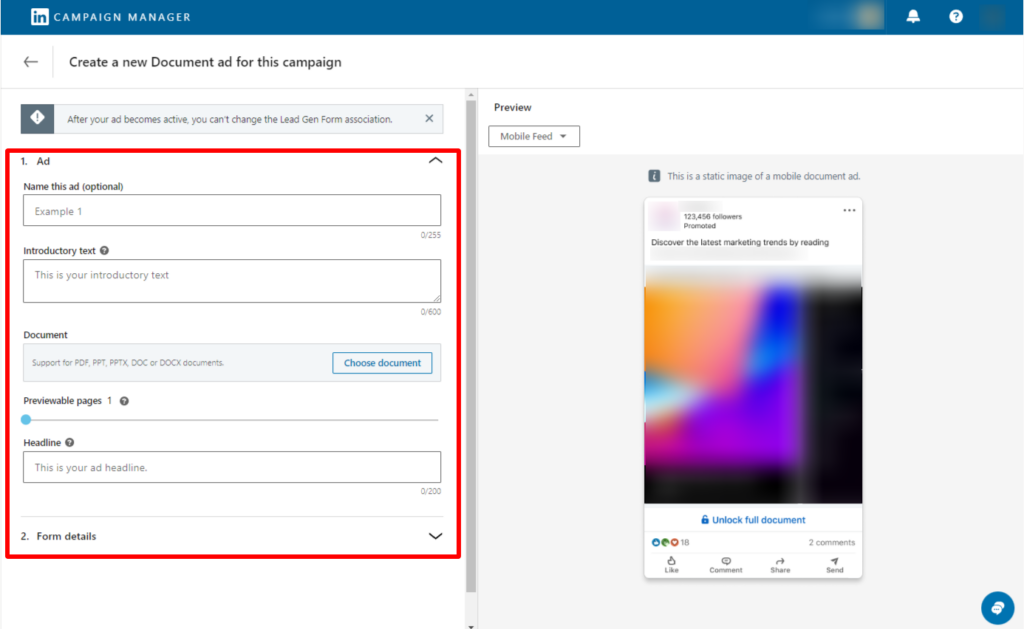Show Introductory text help tooltip
The height and width of the screenshot is (629, 1024).
(105, 251)
